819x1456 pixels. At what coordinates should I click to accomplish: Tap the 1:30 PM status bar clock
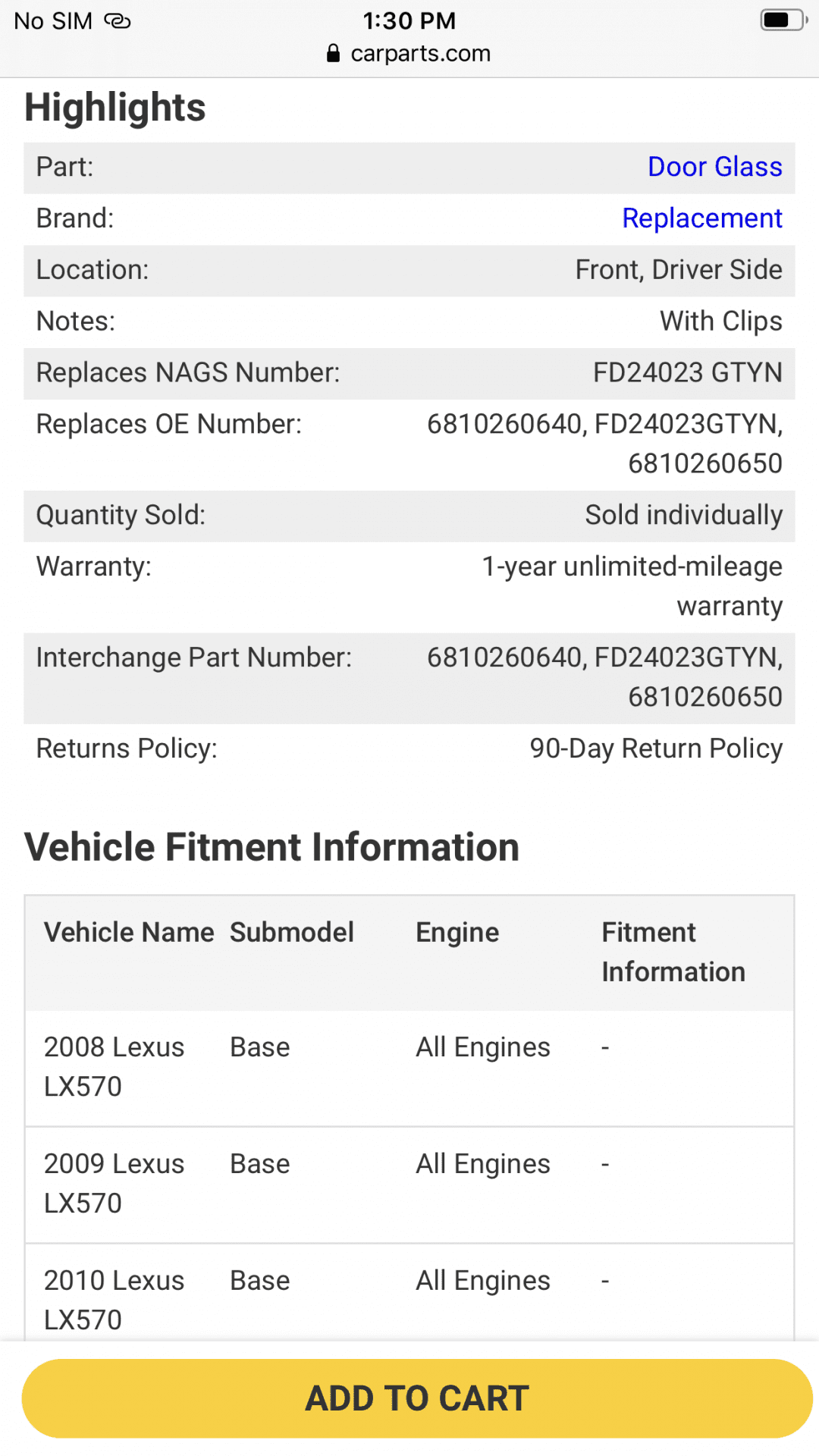409,21
